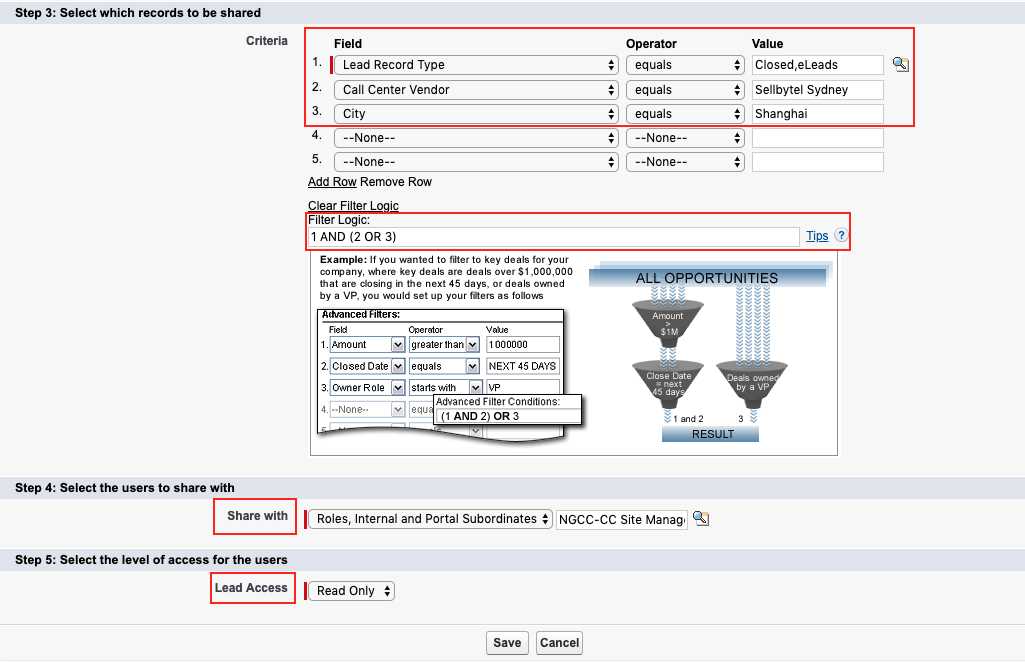
Task: Open row 4 field --None-- dropdown
Action: [476, 138]
